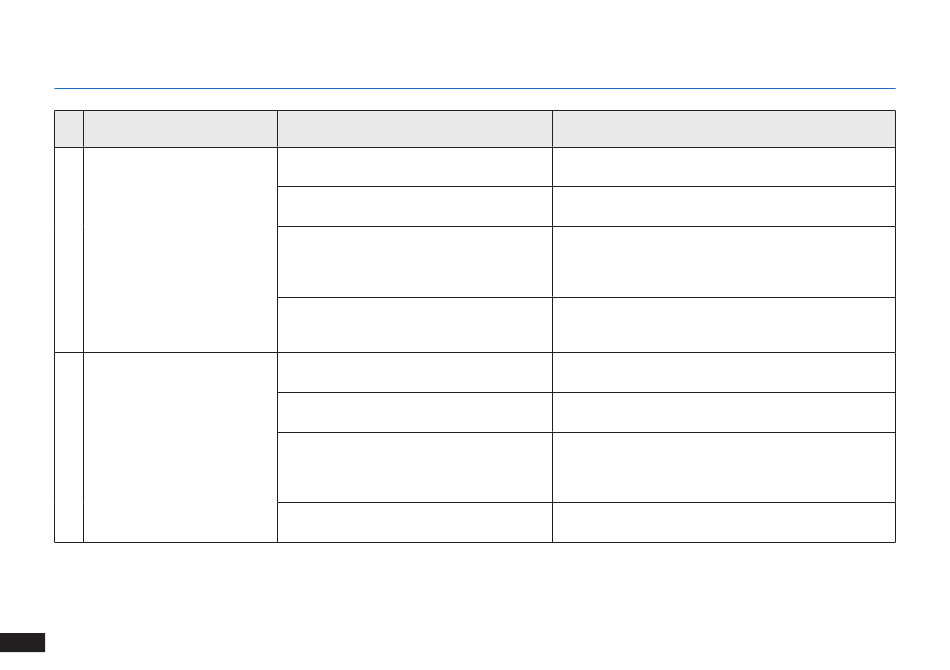950x670 pixels.
Task: Click first group's bottom last-column cell
Action: pos(724,325)
